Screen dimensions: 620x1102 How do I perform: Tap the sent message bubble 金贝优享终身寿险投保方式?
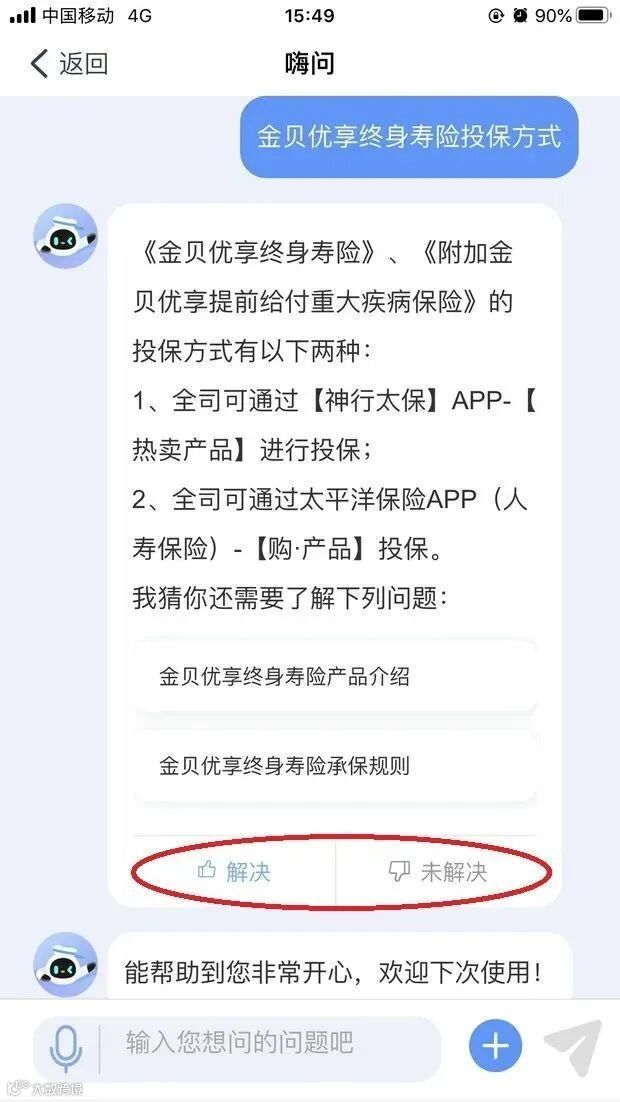(x=409, y=136)
